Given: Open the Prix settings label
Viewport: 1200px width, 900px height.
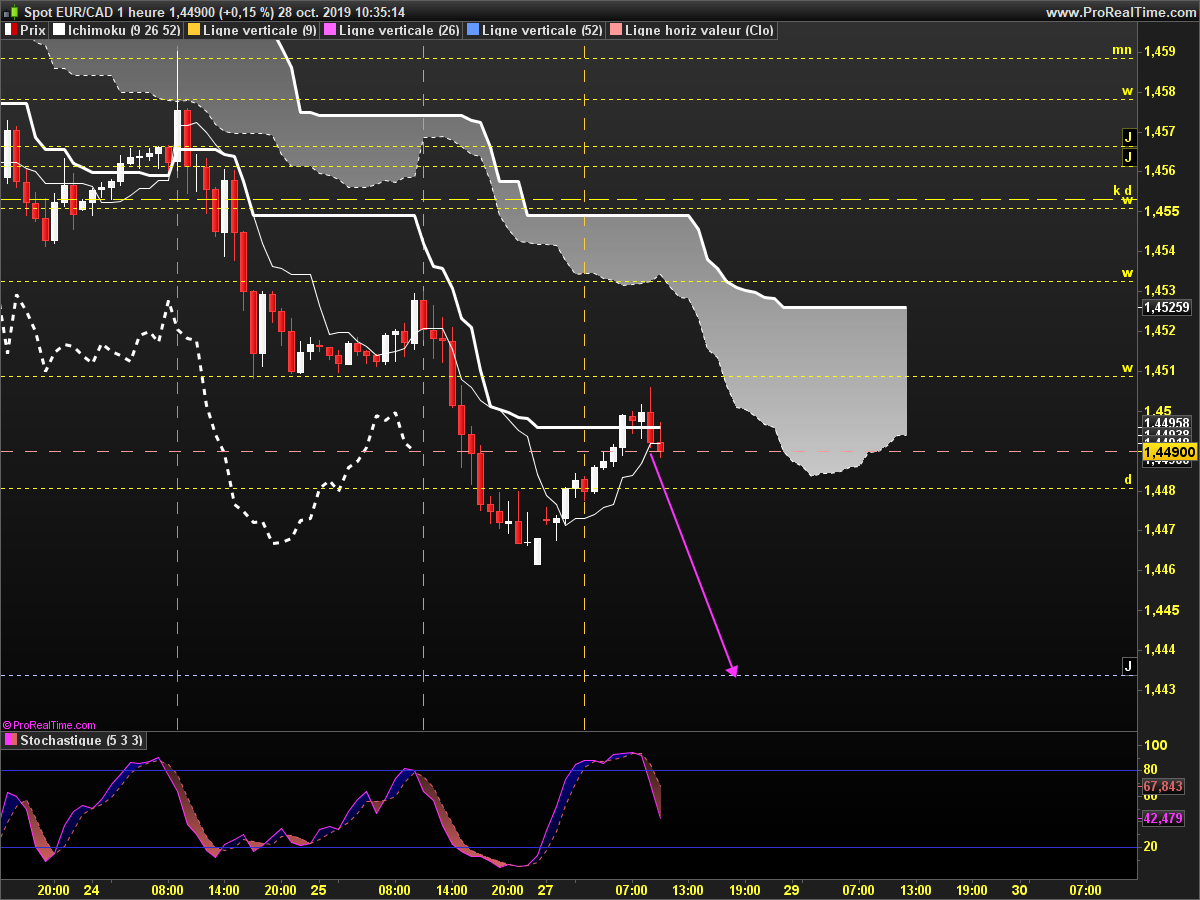Looking at the screenshot, I should pos(33,30).
